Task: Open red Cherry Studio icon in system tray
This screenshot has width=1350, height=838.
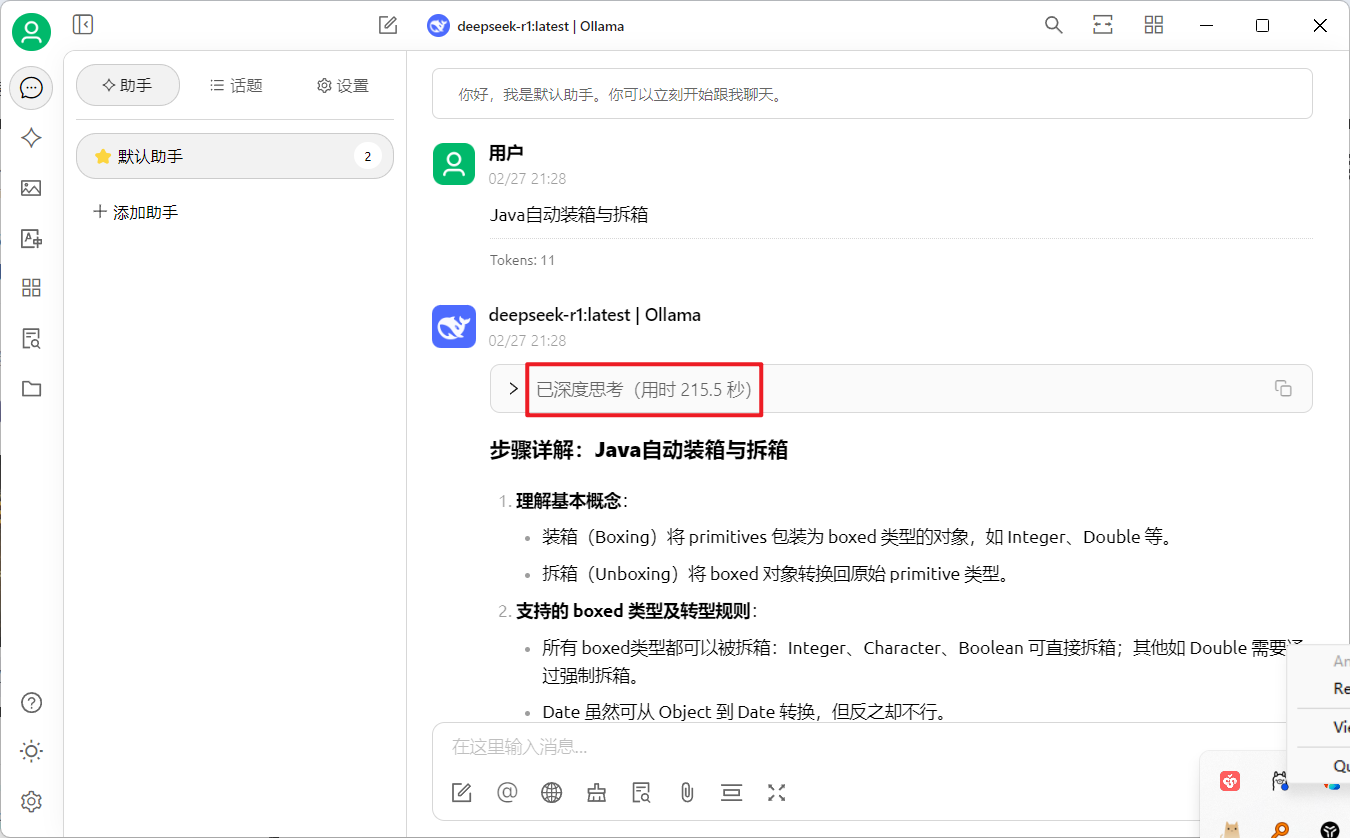Action: coord(1230,781)
